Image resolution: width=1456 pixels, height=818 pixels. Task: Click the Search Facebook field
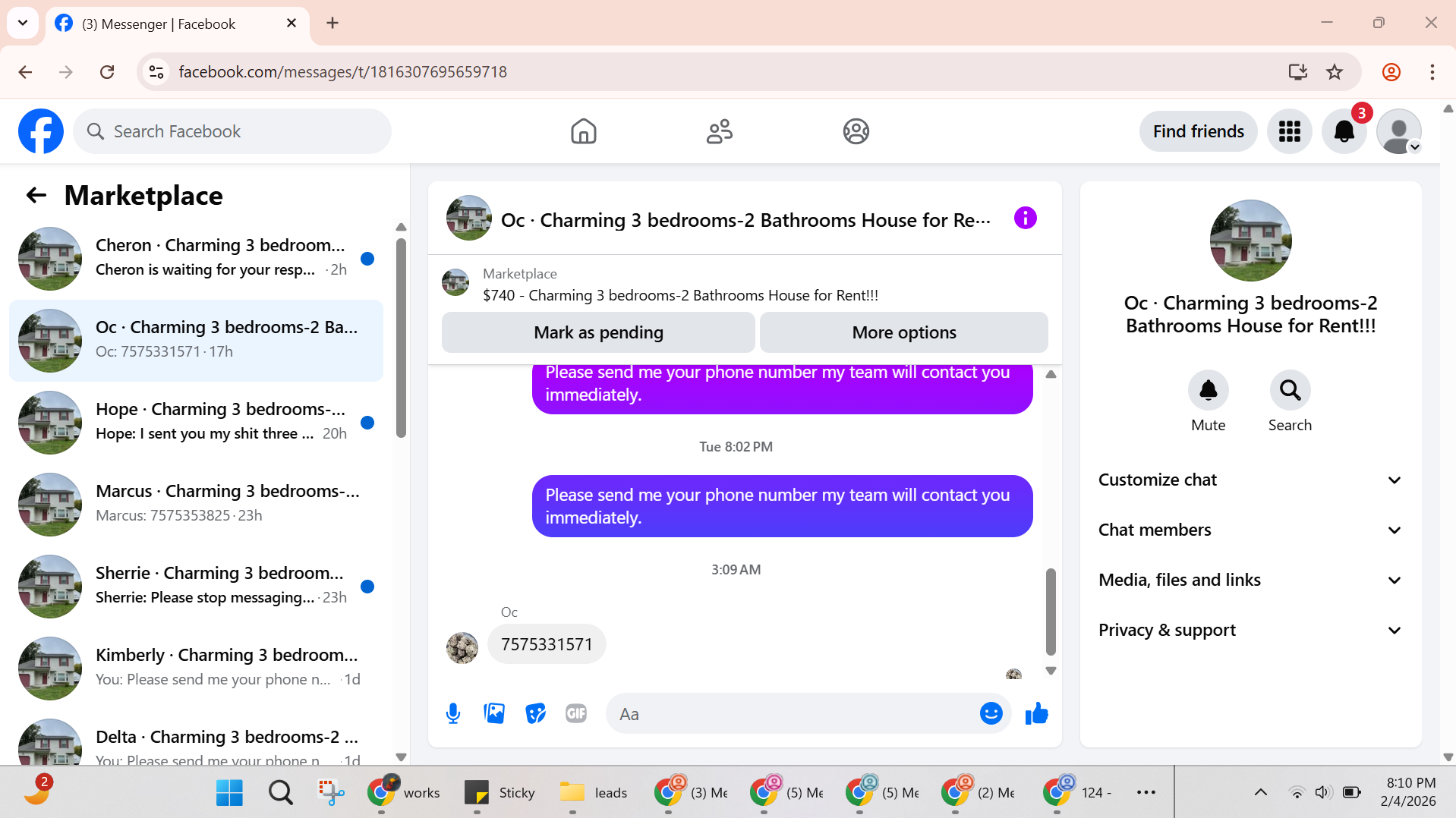[232, 131]
